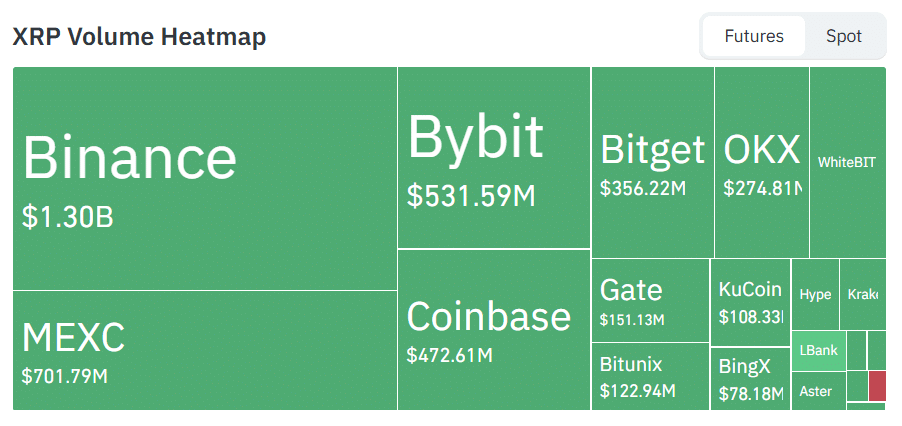Click the Binance tile in the heatmap
This screenshot has width=902, height=426.
click(x=204, y=178)
